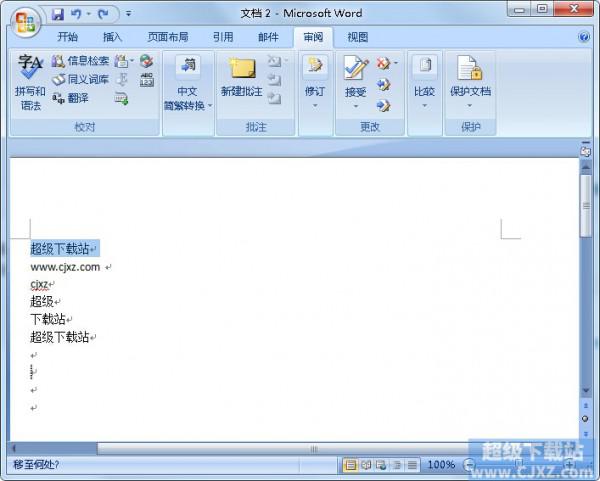
Task: Click the 中文简繁转换 conversion icon
Action: (188, 65)
